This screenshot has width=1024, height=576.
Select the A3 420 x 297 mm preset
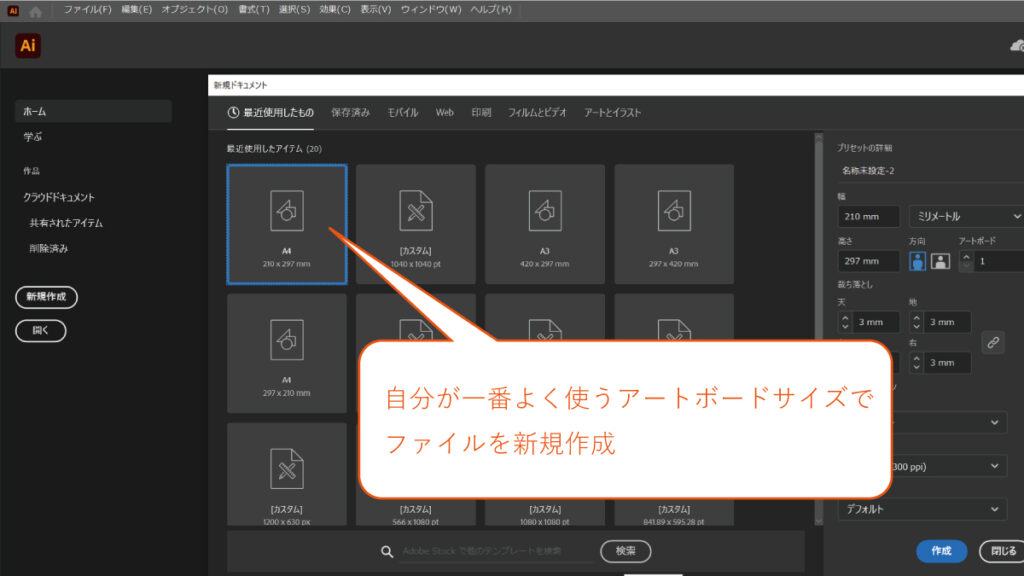[545, 224]
